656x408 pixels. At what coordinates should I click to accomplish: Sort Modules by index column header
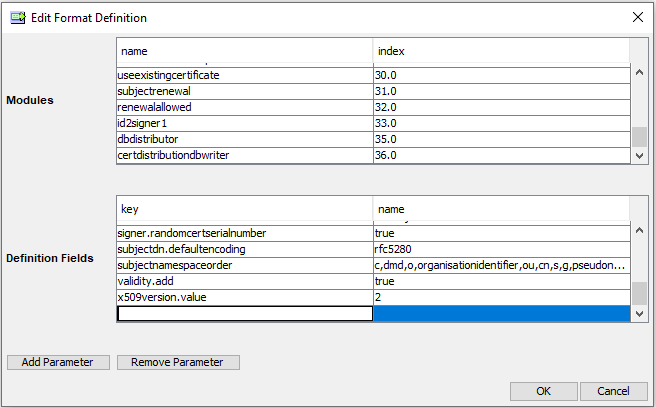click(x=500, y=51)
